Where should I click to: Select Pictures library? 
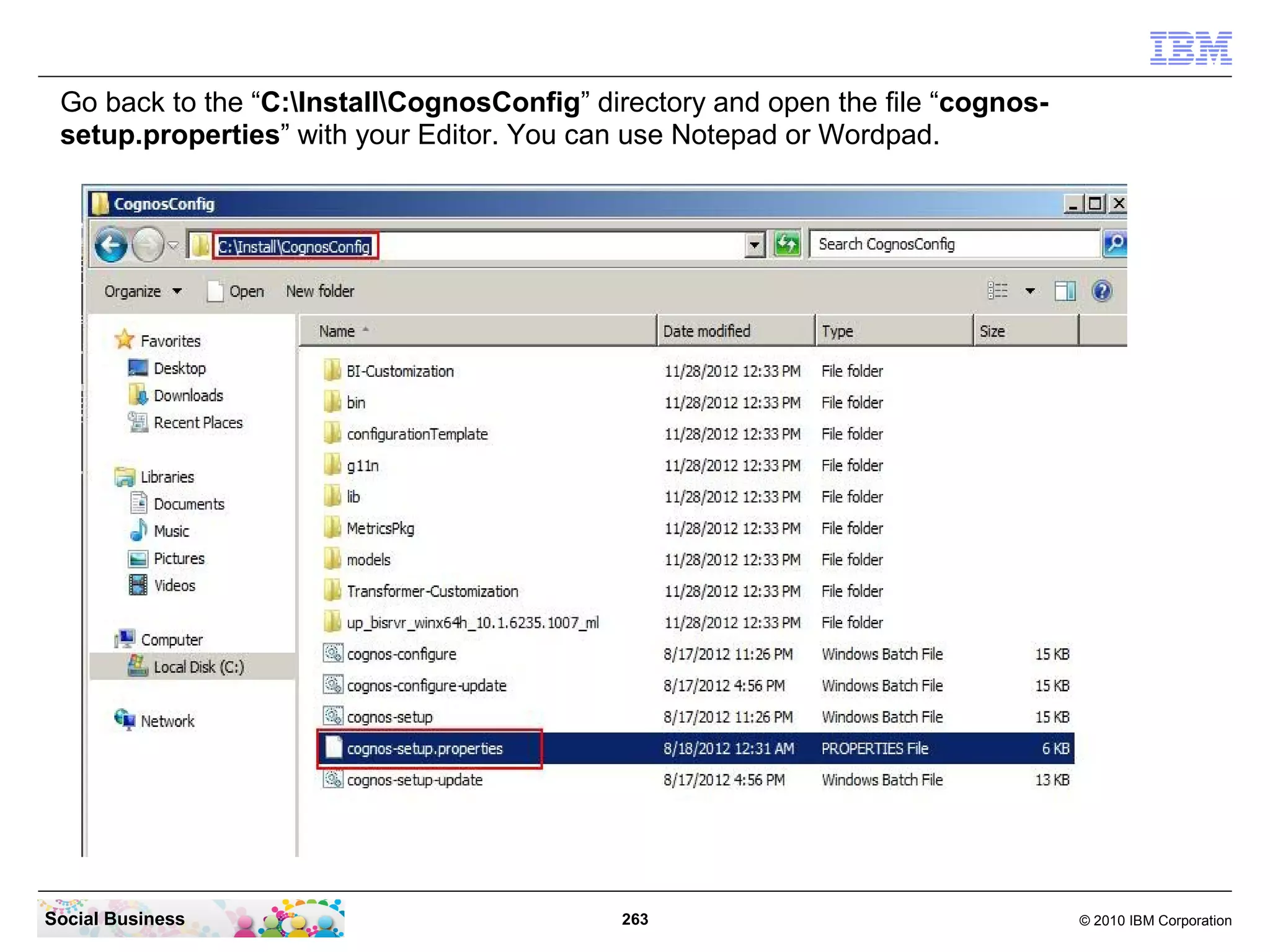tap(179, 558)
